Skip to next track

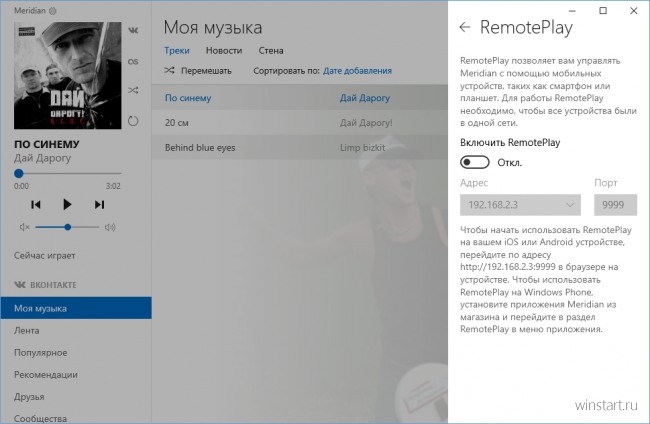coord(99,204)
